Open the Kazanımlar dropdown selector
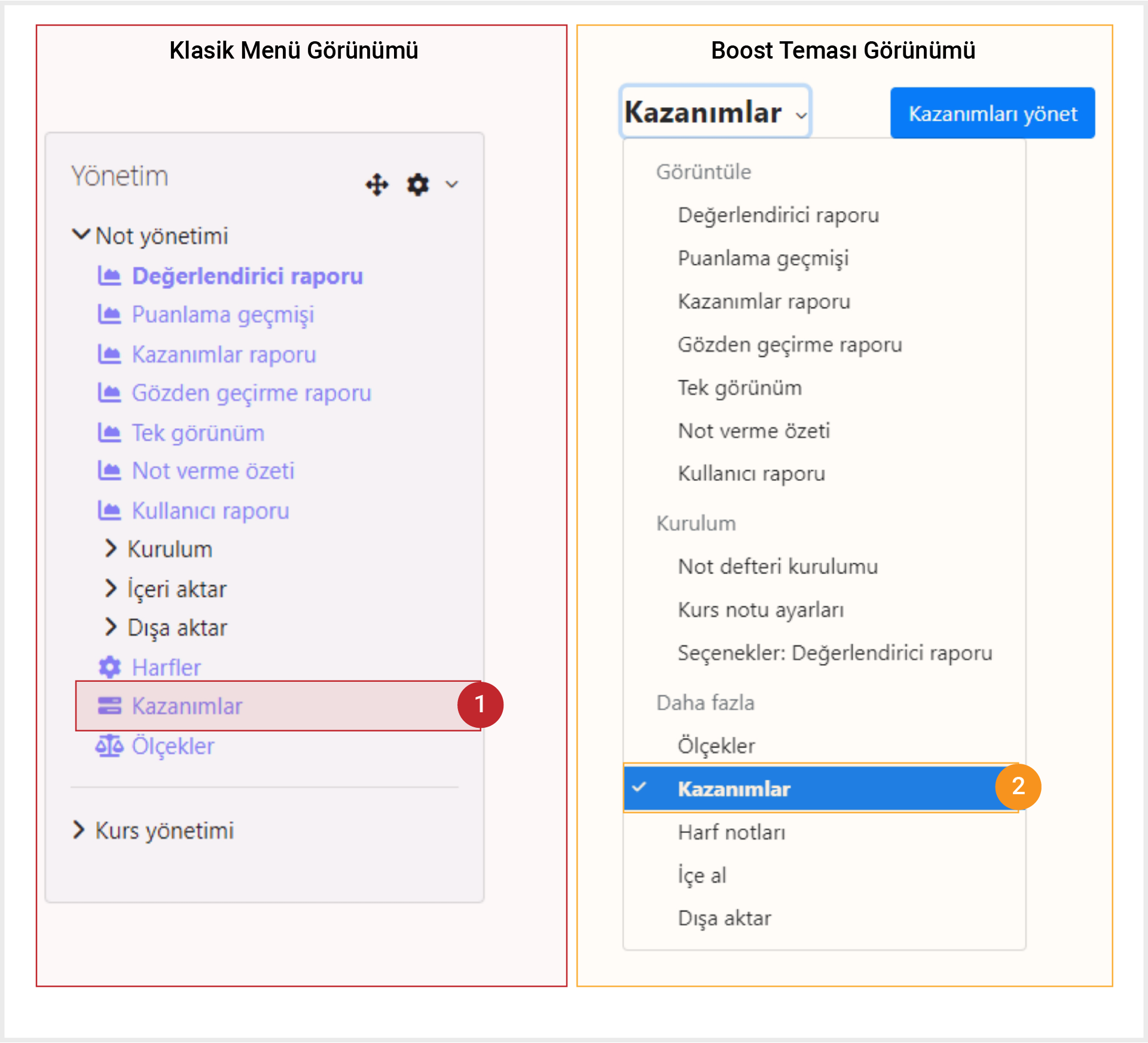1148x1043 pixels. (716, 112)
